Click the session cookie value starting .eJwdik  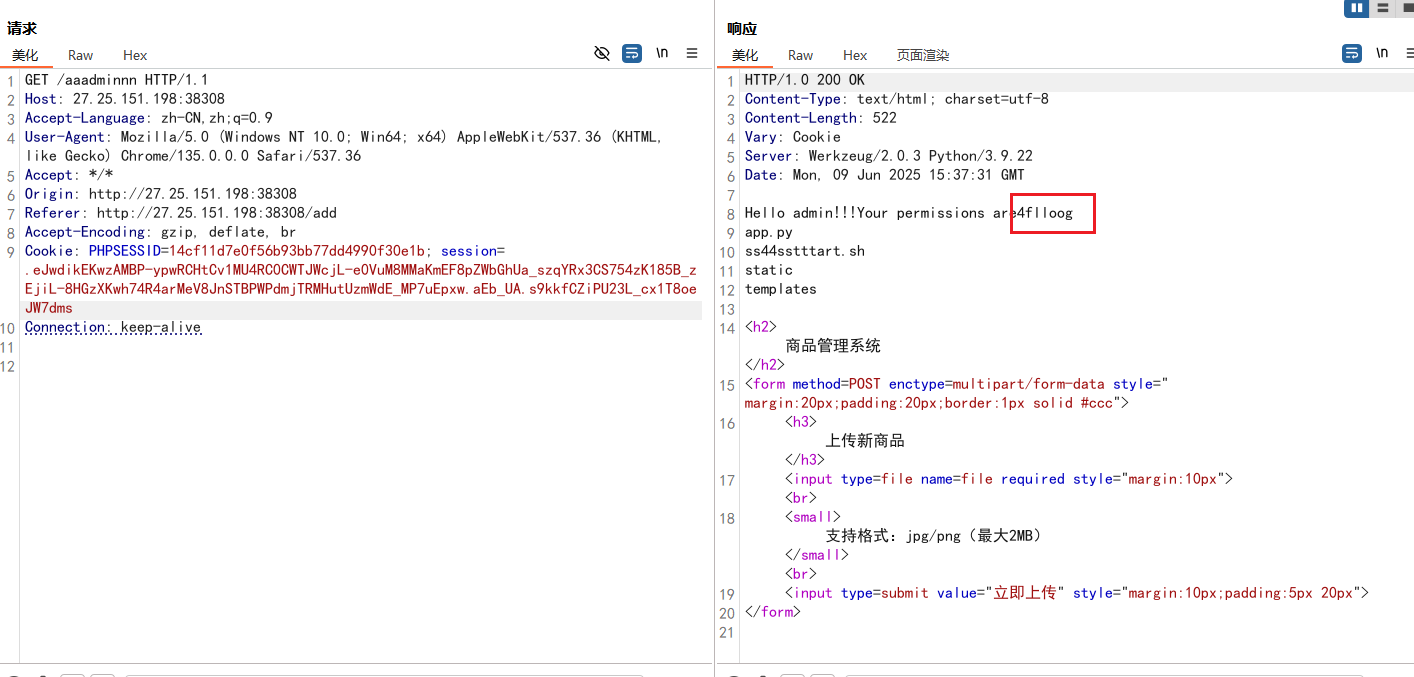point(361,289)
